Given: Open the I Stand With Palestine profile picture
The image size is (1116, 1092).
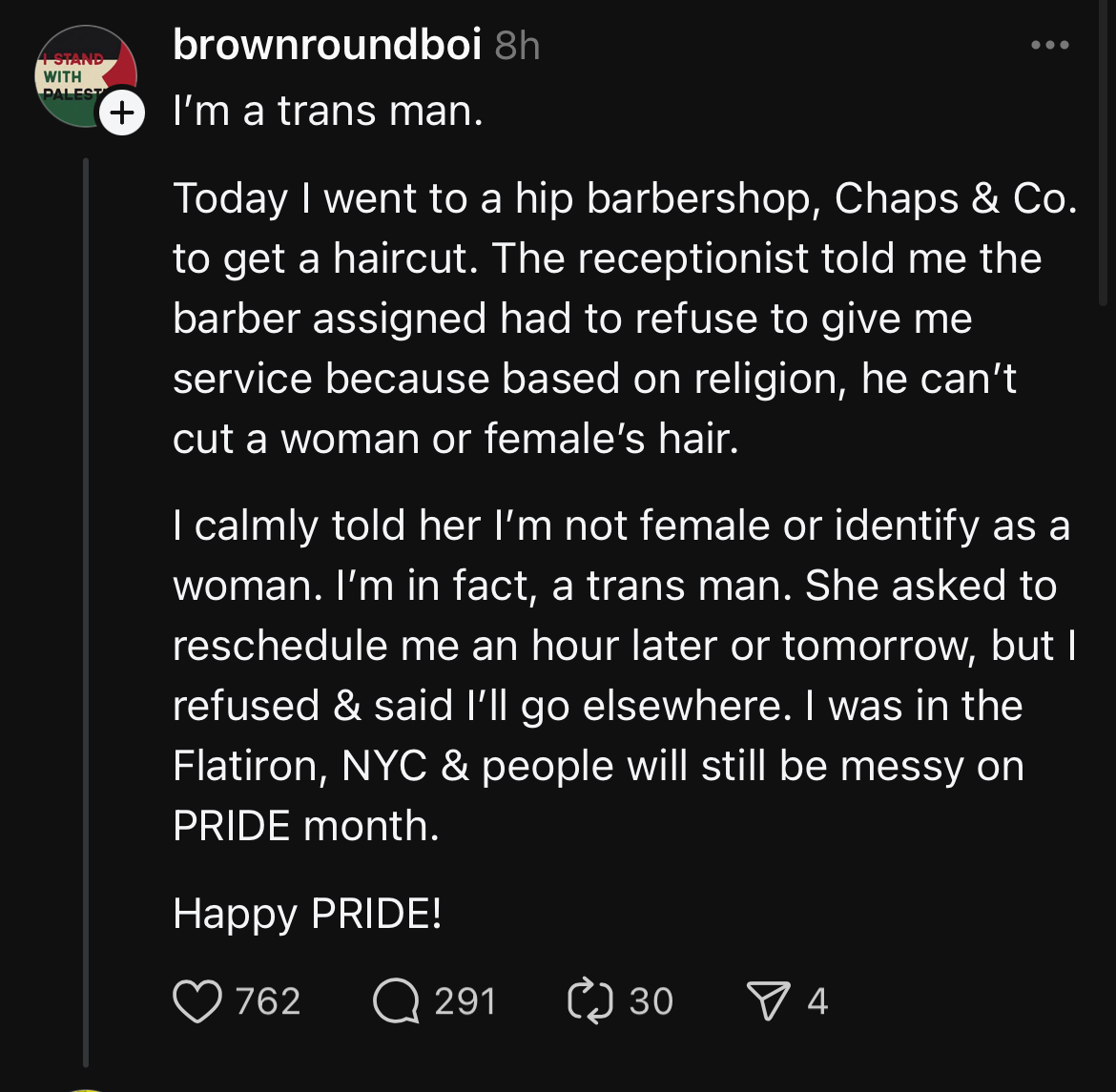Looking at the screenshot, I should tap(86, 76).
